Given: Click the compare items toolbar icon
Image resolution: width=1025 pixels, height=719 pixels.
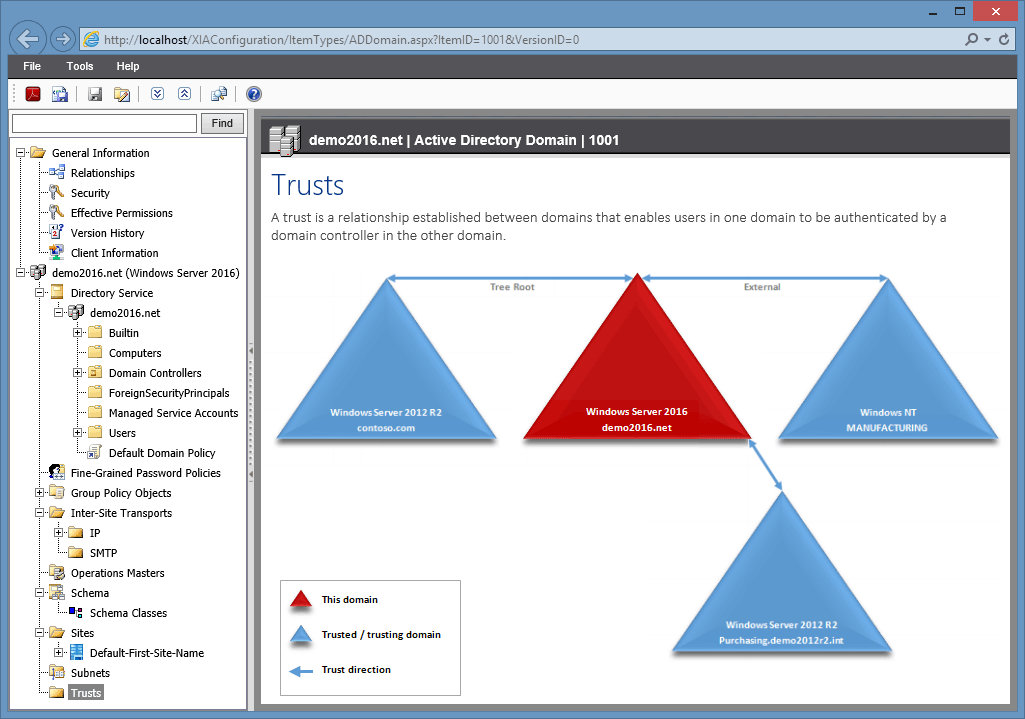Looking at the screenshot, I should coord(219,94).
